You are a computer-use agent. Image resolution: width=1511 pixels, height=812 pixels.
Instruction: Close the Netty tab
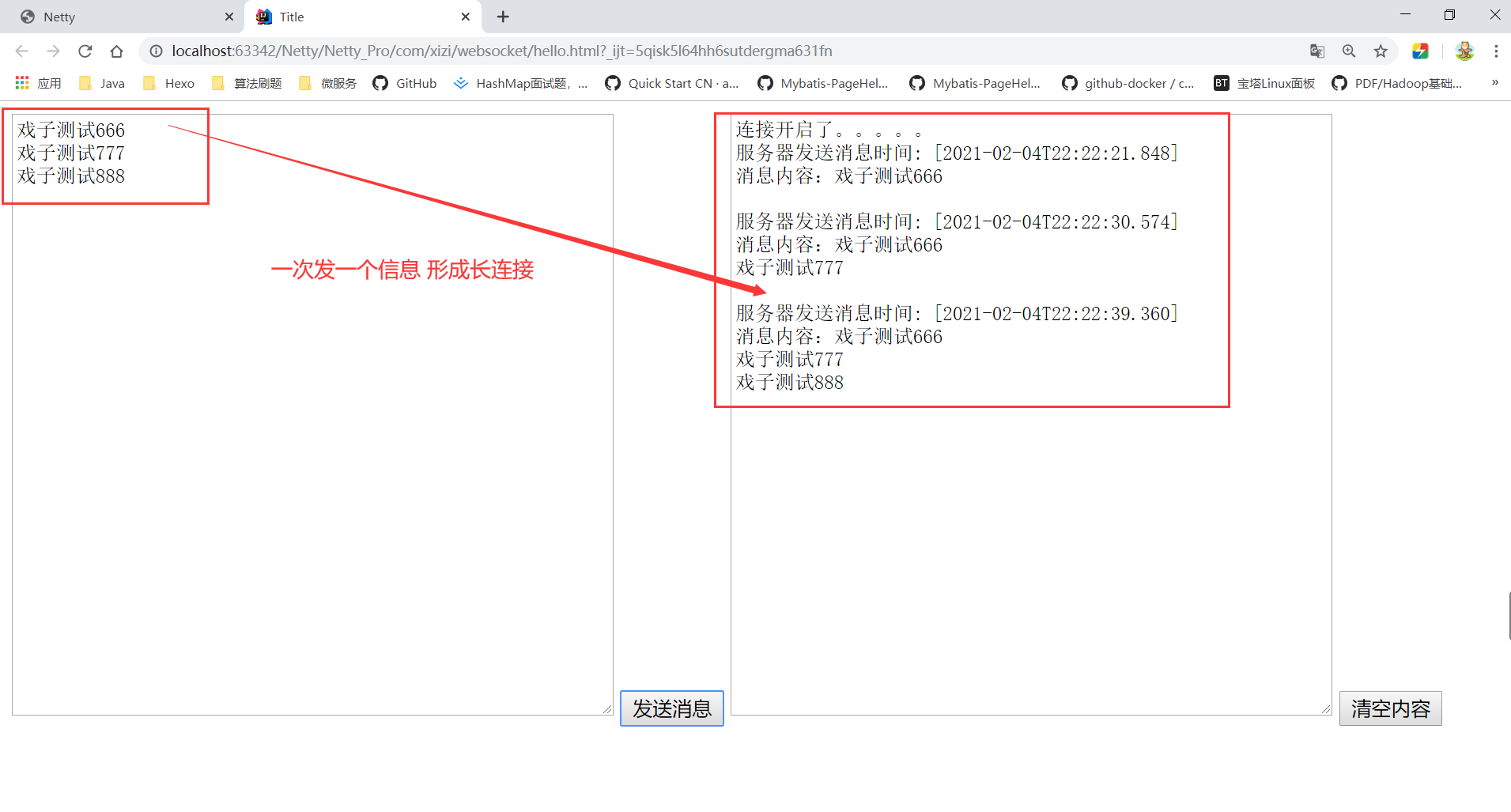pos(229,17)
